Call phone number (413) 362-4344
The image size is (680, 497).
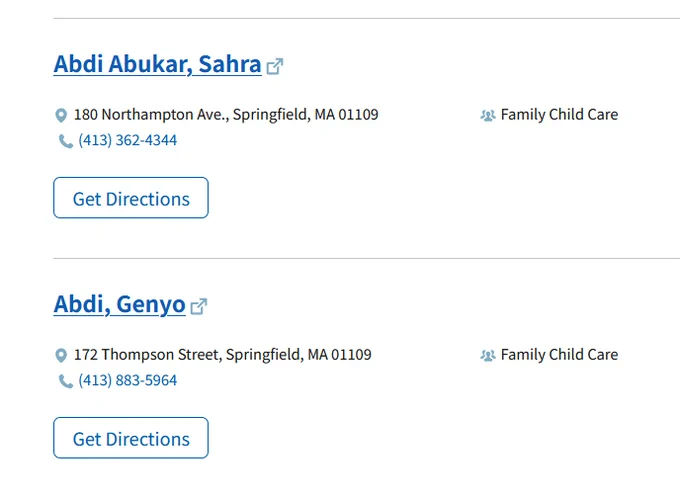(x=128, y=140)
